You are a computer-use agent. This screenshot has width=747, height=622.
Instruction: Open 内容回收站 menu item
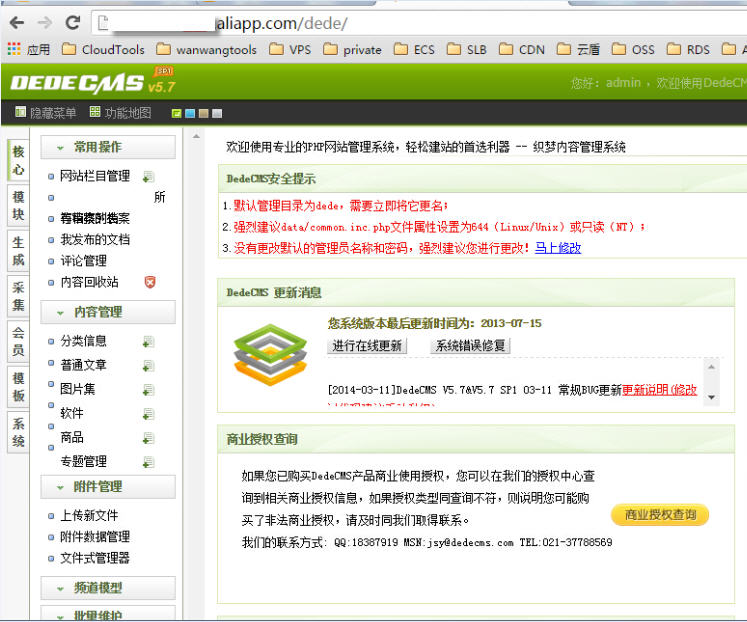(x=89, y=282)
